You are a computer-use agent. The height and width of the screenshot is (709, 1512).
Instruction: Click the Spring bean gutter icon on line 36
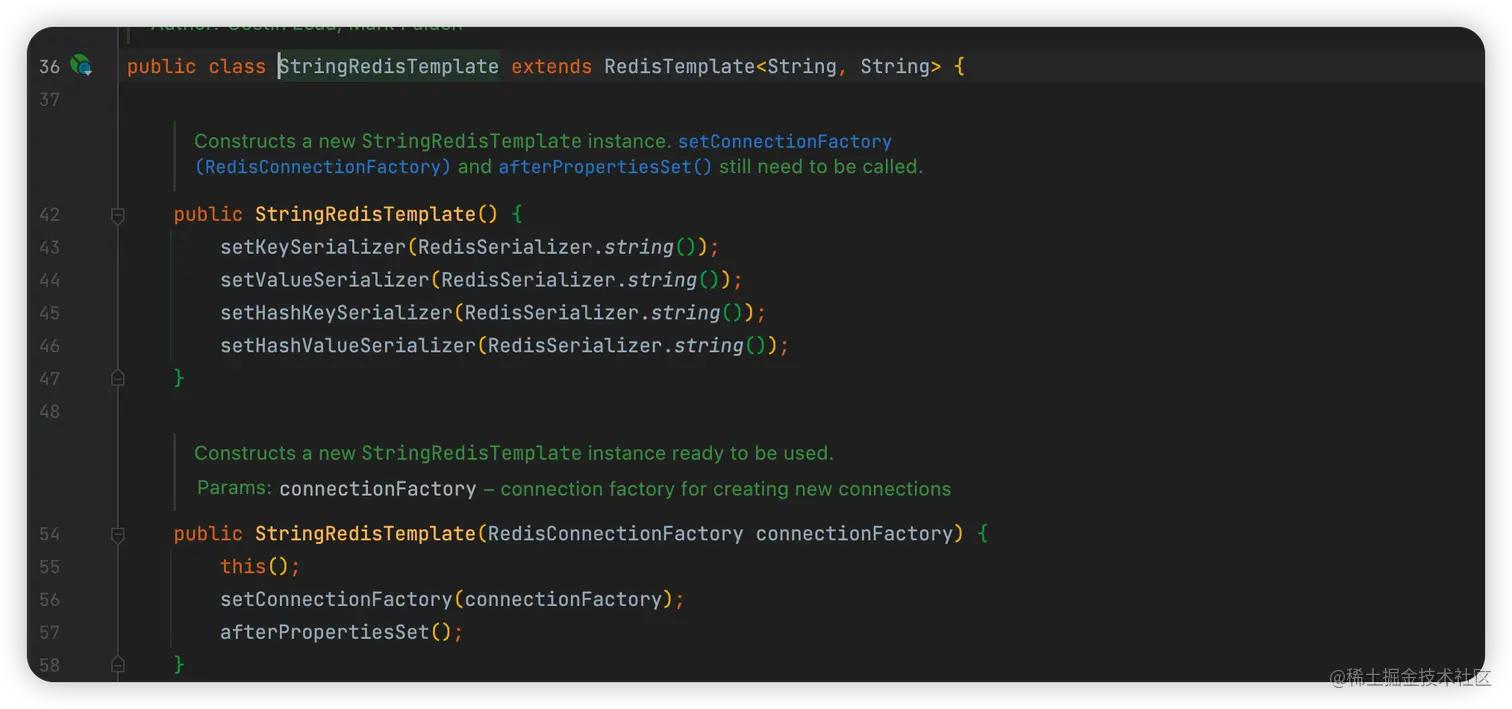(82, 66)
